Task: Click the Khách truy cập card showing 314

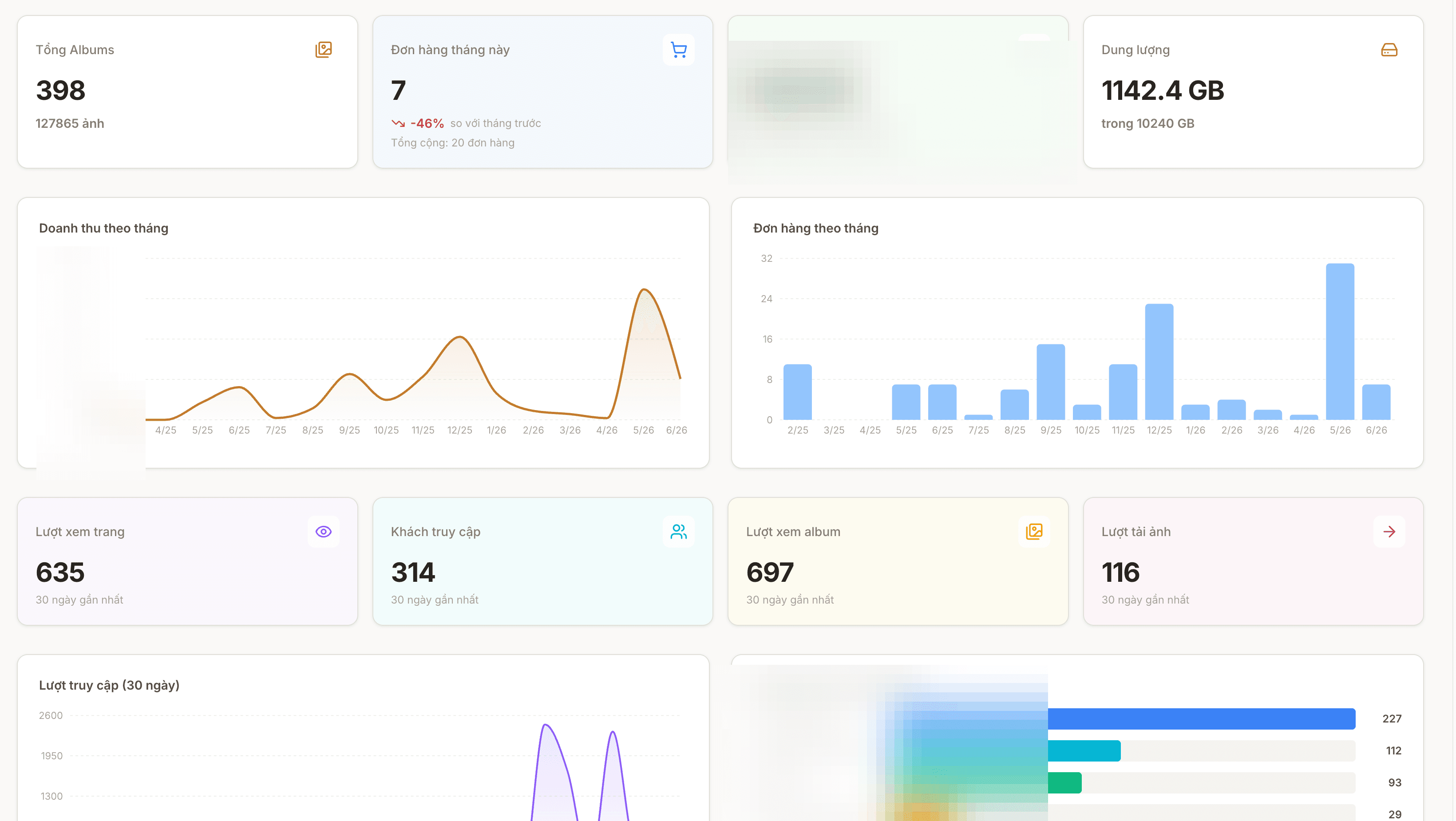Action: 542,561
